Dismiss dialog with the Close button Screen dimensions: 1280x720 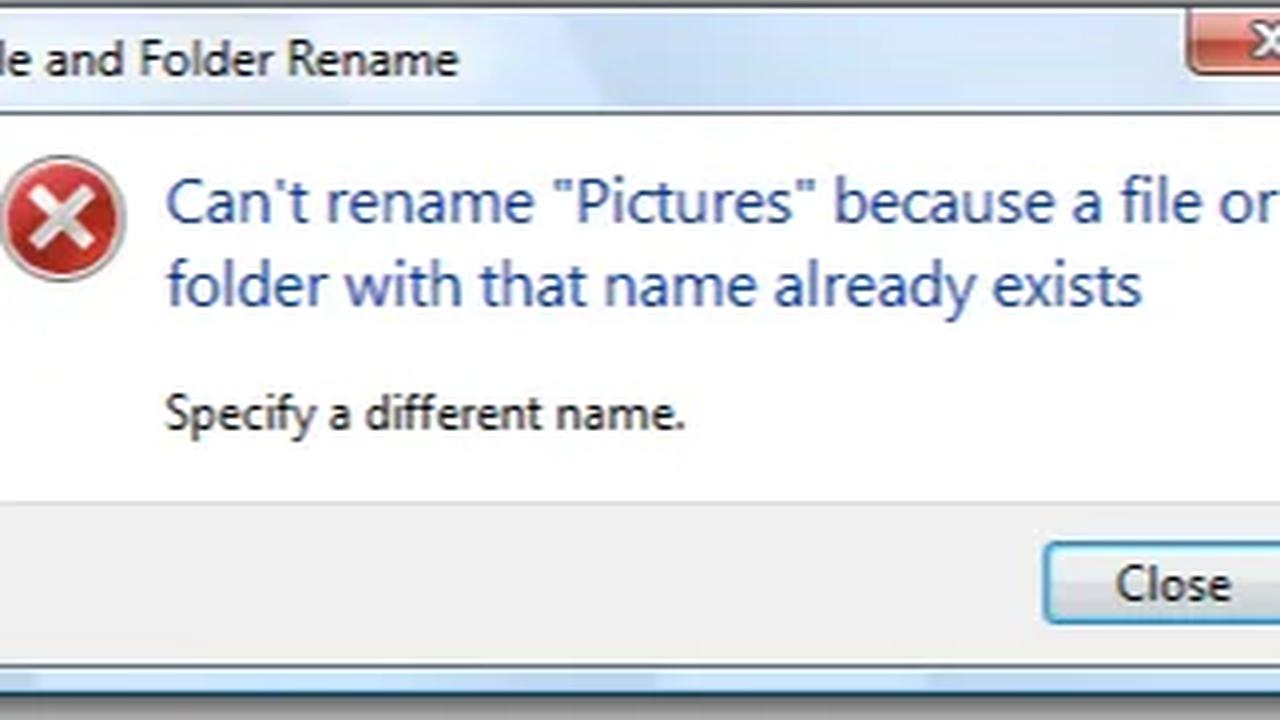click(x=1162, y=584)
